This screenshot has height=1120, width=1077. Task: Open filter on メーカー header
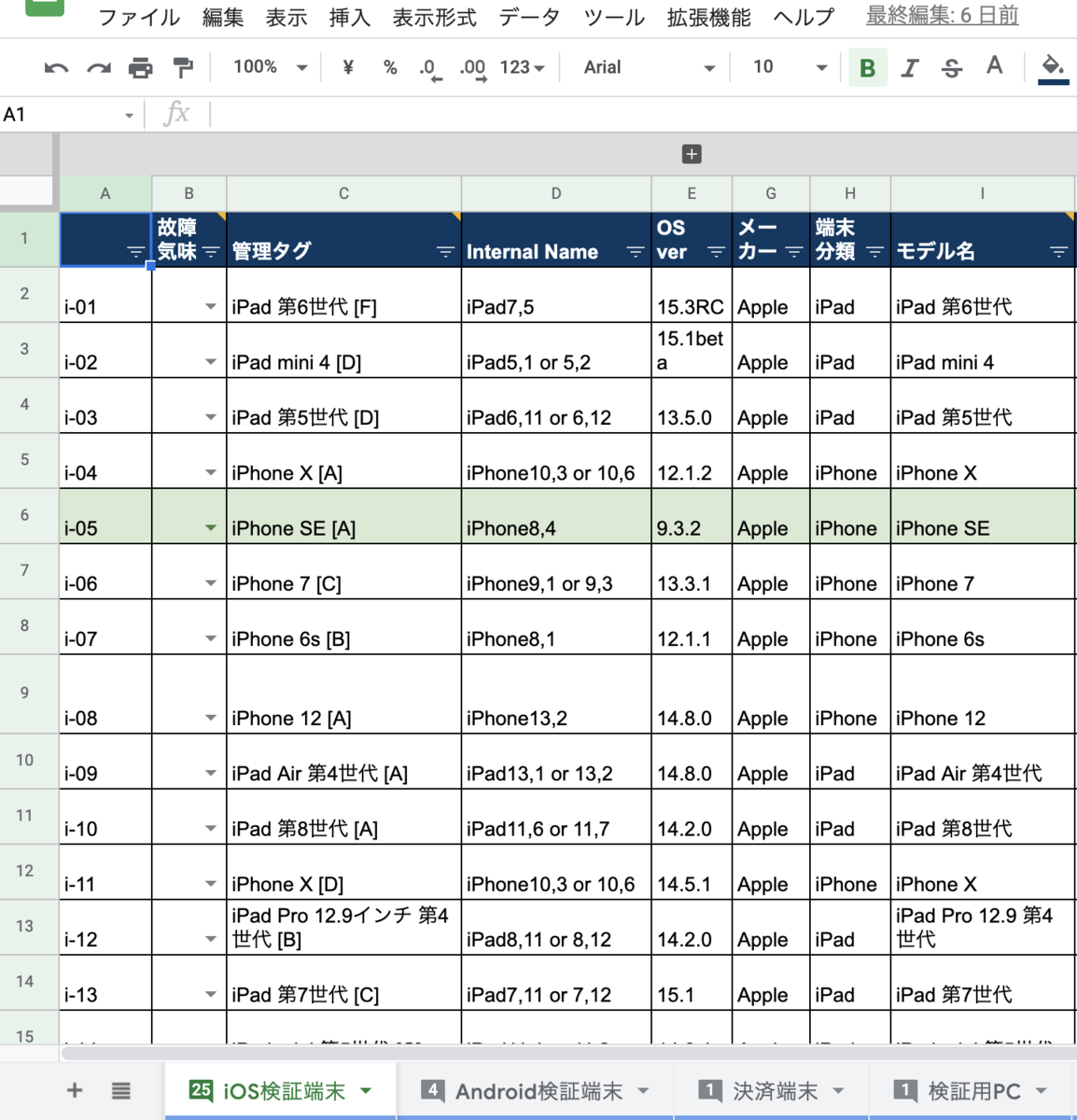point(794,252)
